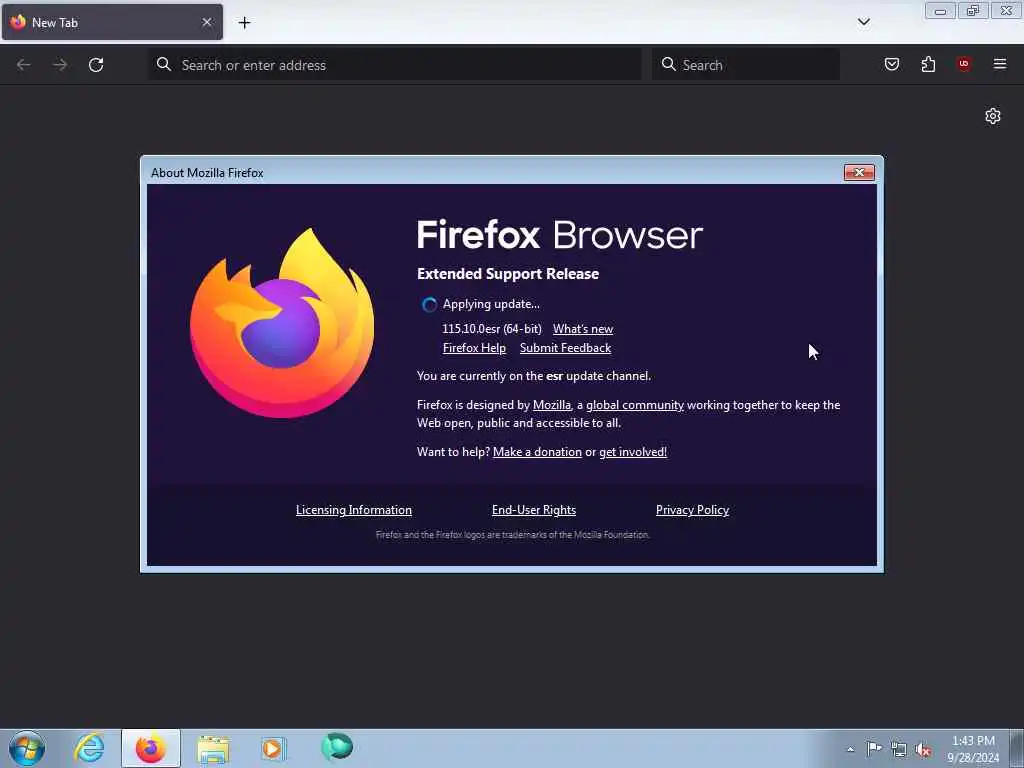The image size is (1024, 768).
Task: Click the muted volume tray icon
Action: (923, 750)
